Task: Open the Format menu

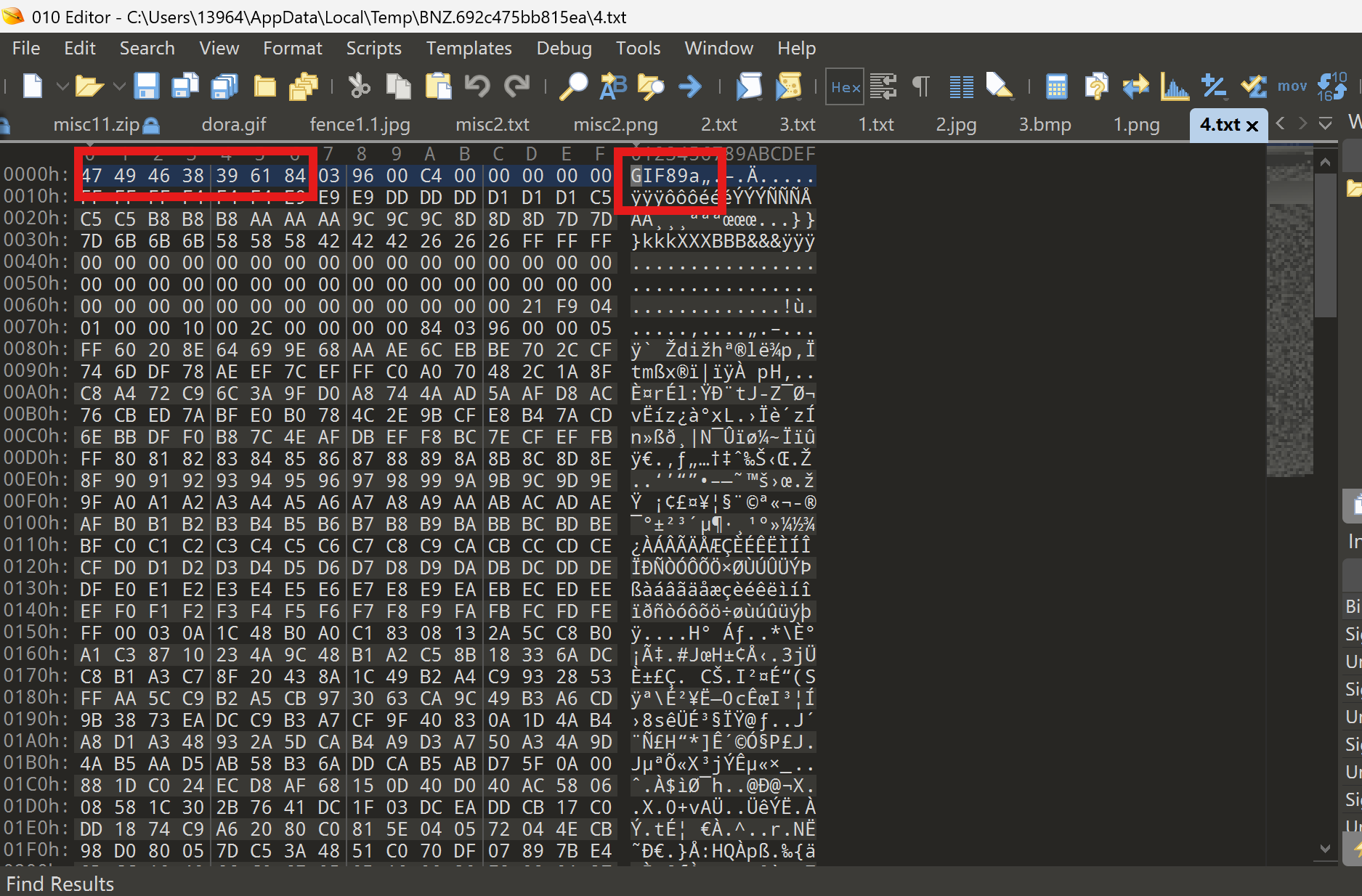Action: pyautogui.click(x=293, y=49)
